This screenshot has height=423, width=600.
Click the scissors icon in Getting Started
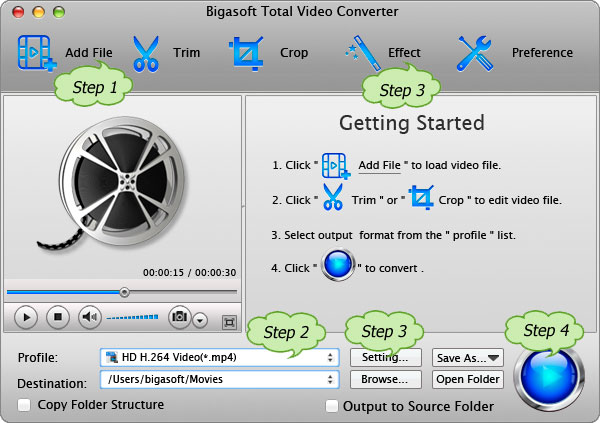(x=333, y=197)
